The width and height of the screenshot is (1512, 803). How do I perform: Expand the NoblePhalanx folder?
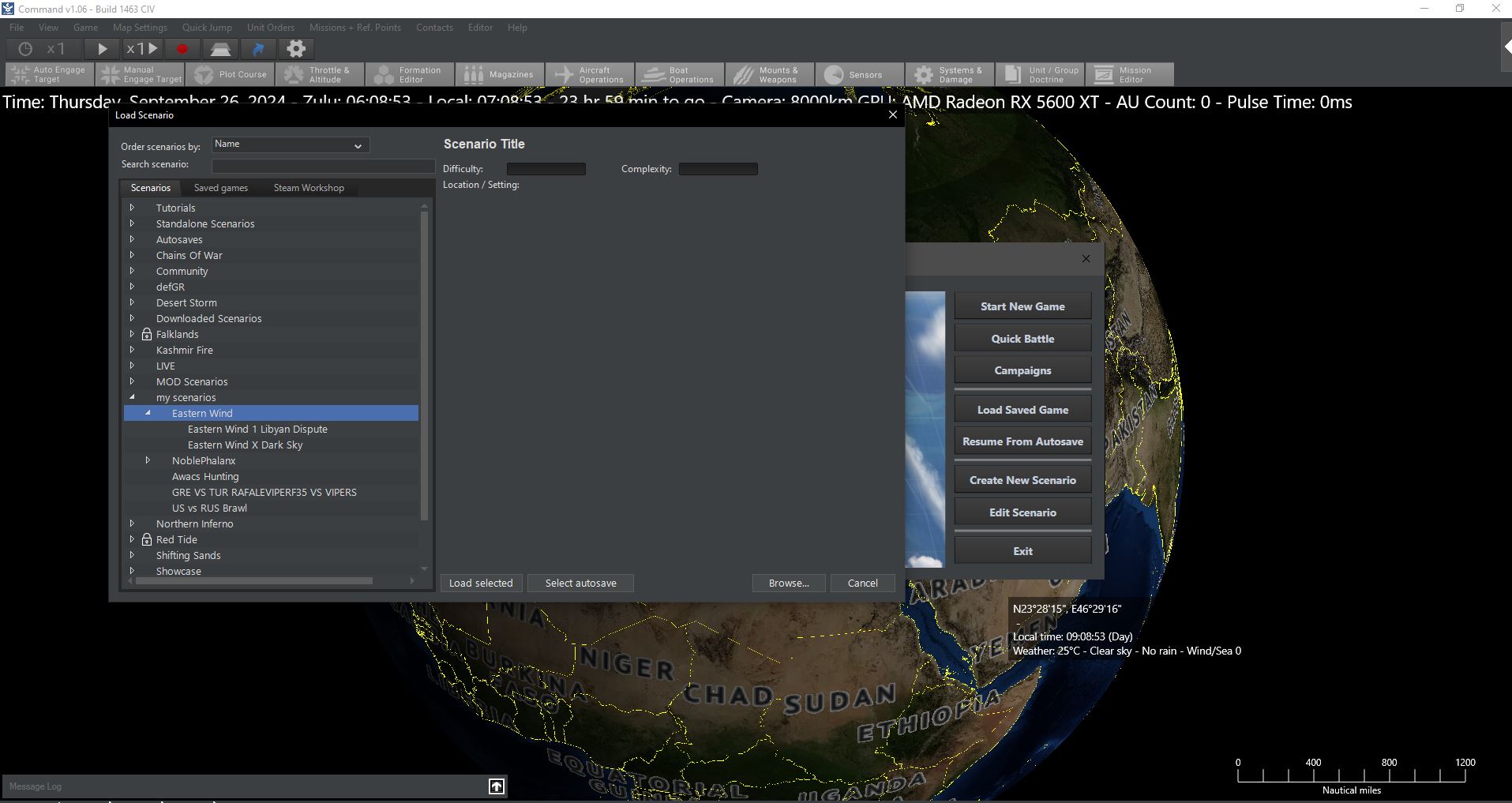148,460
